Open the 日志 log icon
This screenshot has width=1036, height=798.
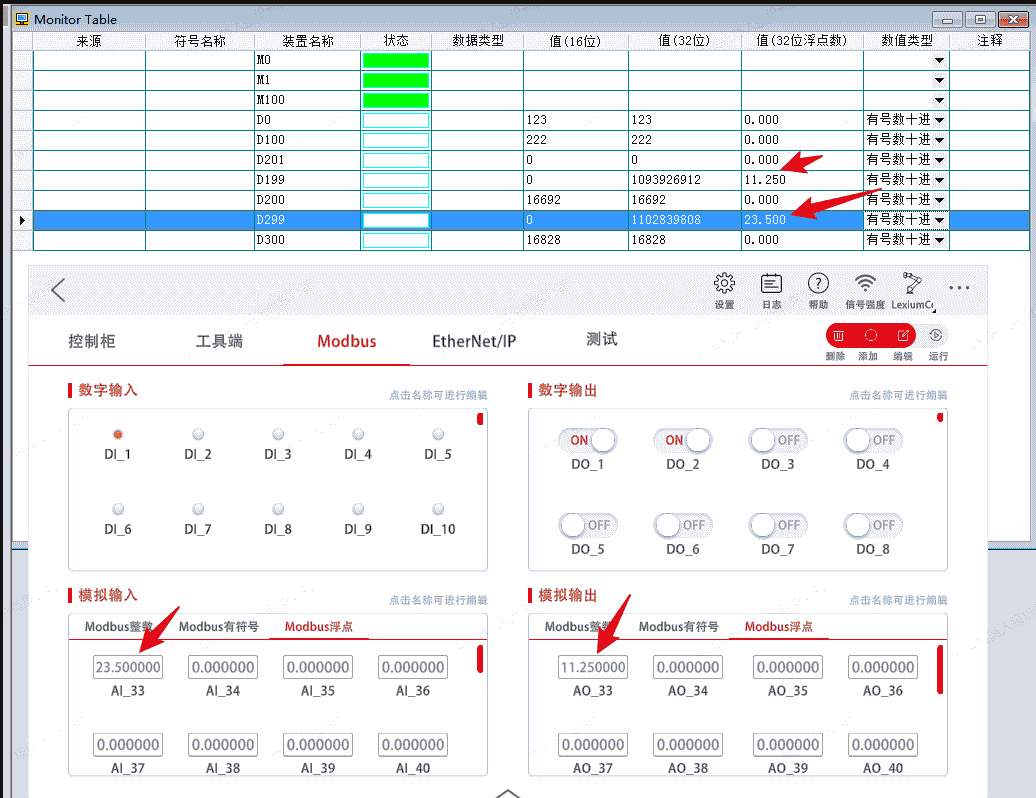tap(771, 284)
